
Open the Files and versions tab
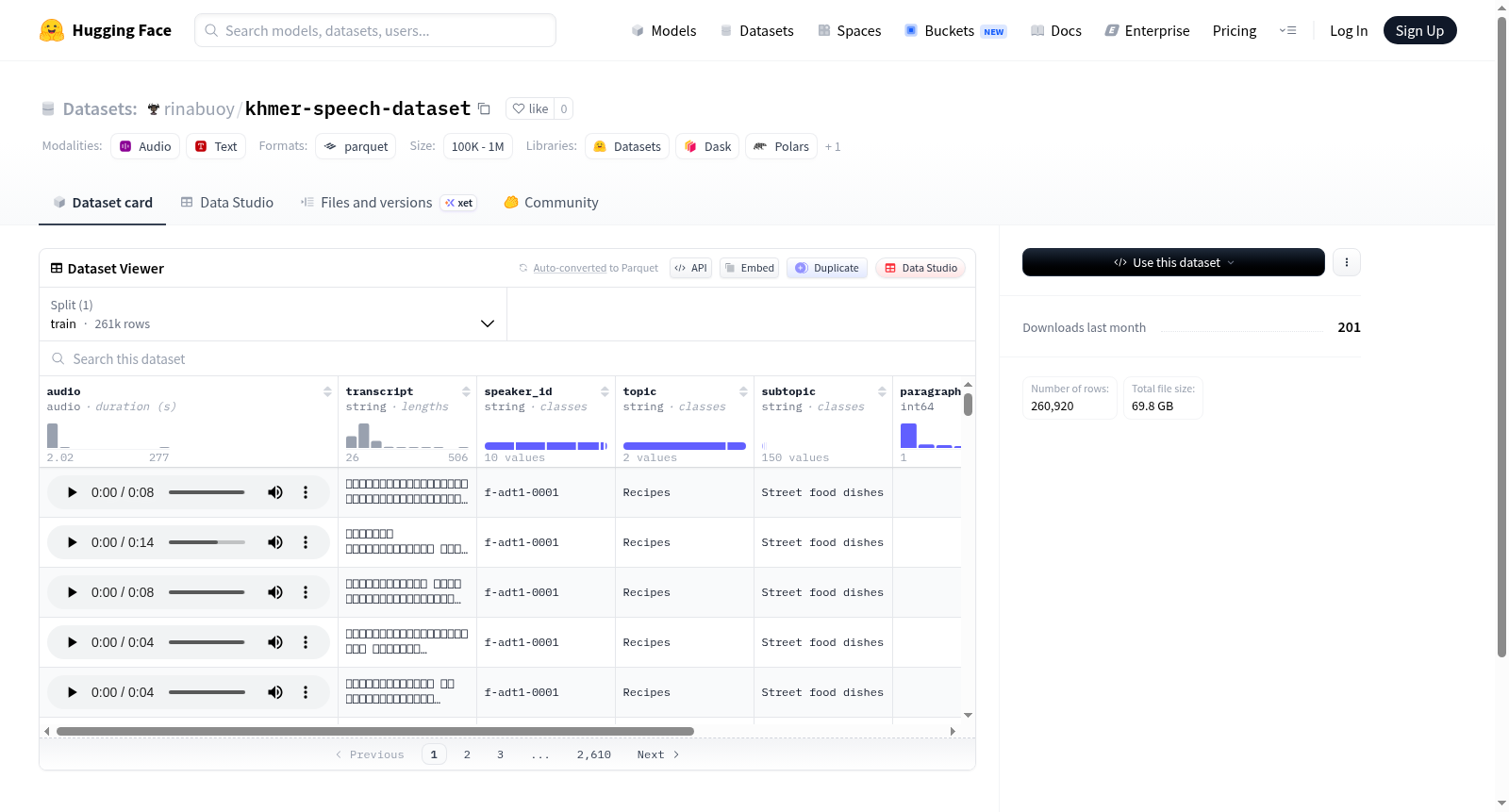(x=389, y=202)
